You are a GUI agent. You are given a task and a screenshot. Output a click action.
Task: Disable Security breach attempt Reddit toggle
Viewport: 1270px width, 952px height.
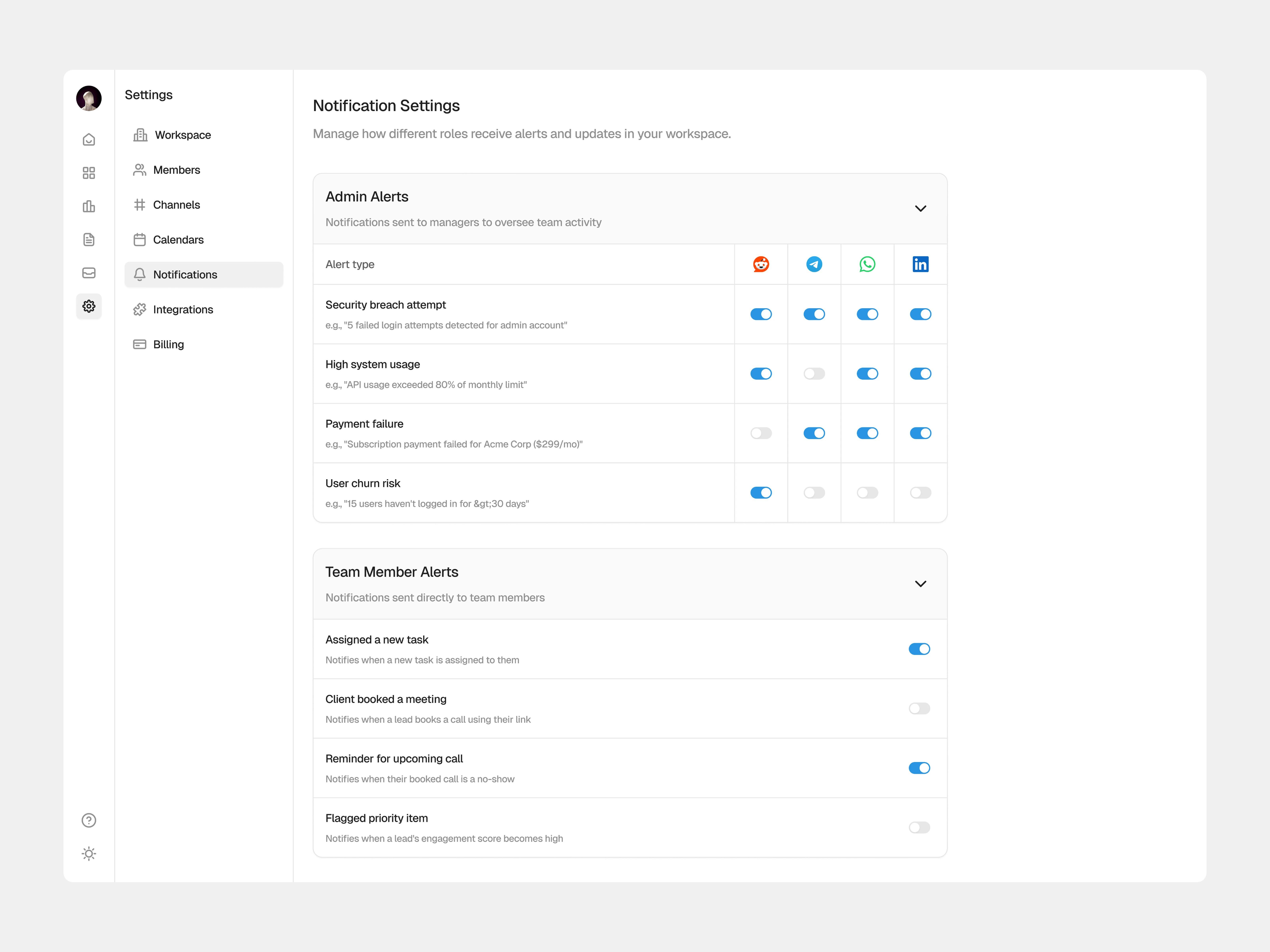coord(761,314)
